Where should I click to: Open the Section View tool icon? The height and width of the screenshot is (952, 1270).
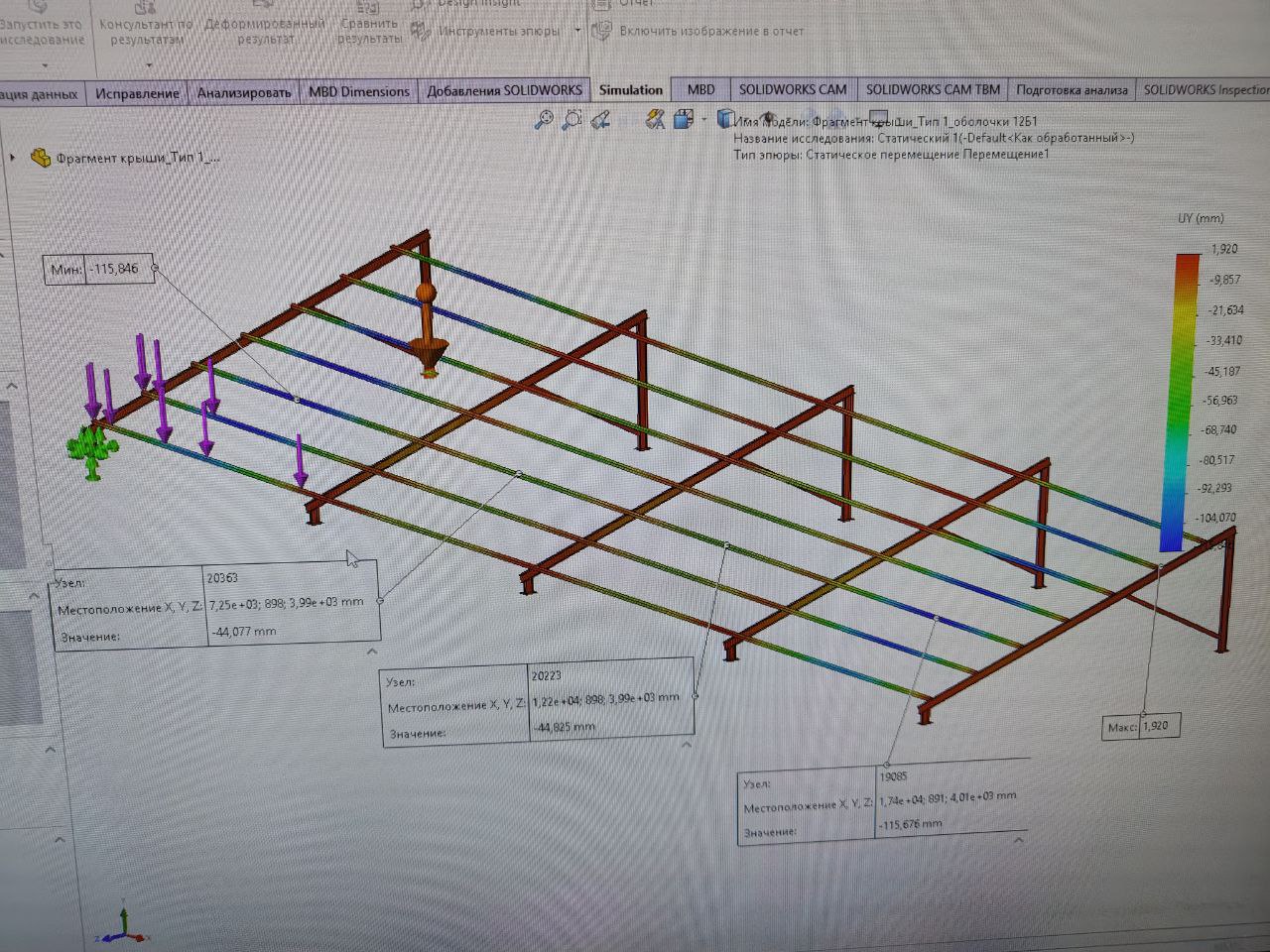click(x=654, y=120)
